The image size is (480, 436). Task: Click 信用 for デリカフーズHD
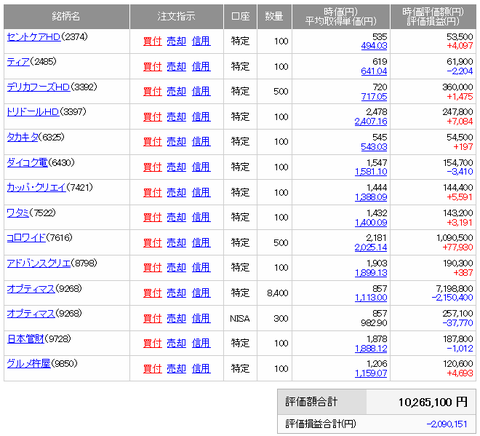[201, 91]
